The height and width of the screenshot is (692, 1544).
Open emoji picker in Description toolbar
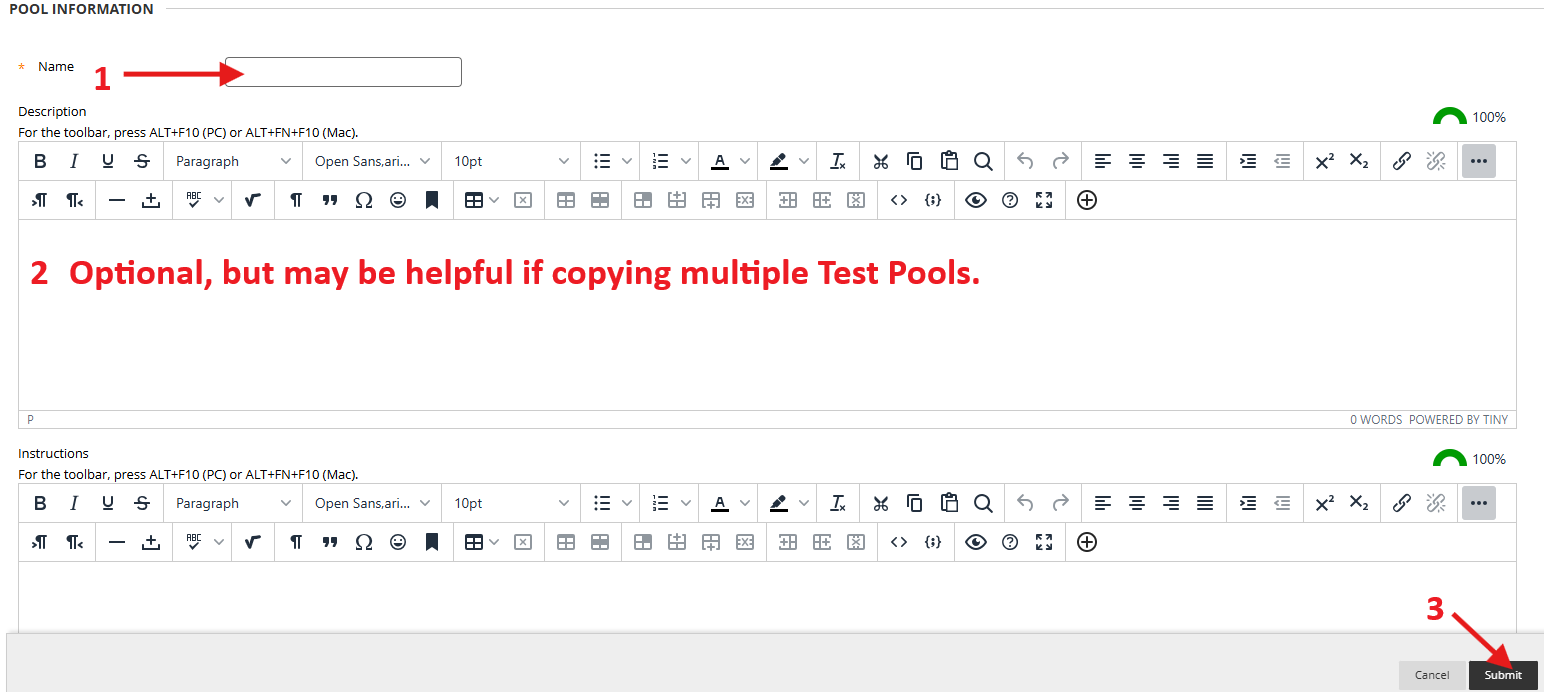398,200
